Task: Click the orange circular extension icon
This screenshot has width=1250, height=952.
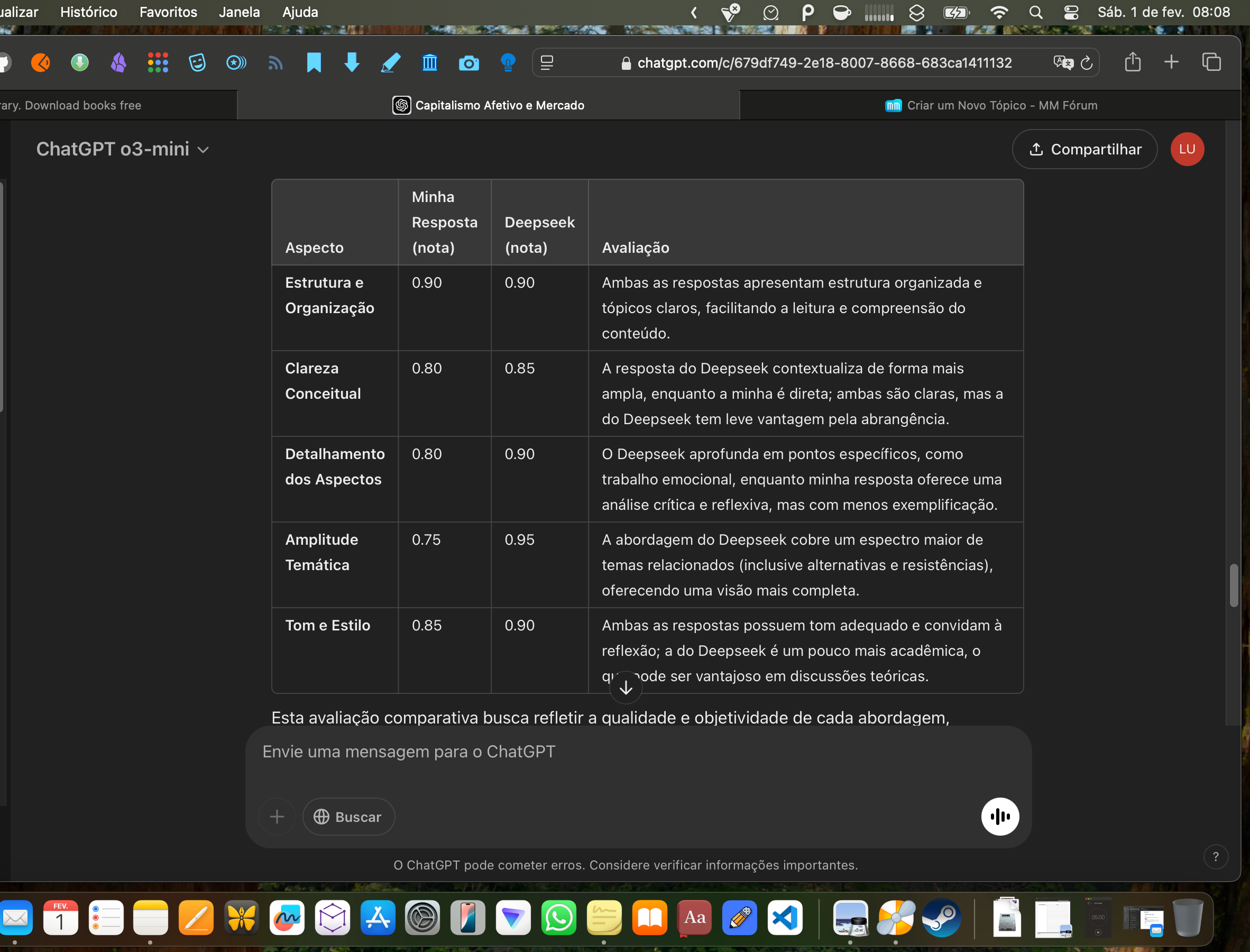Action: click(x=40, y=62)
